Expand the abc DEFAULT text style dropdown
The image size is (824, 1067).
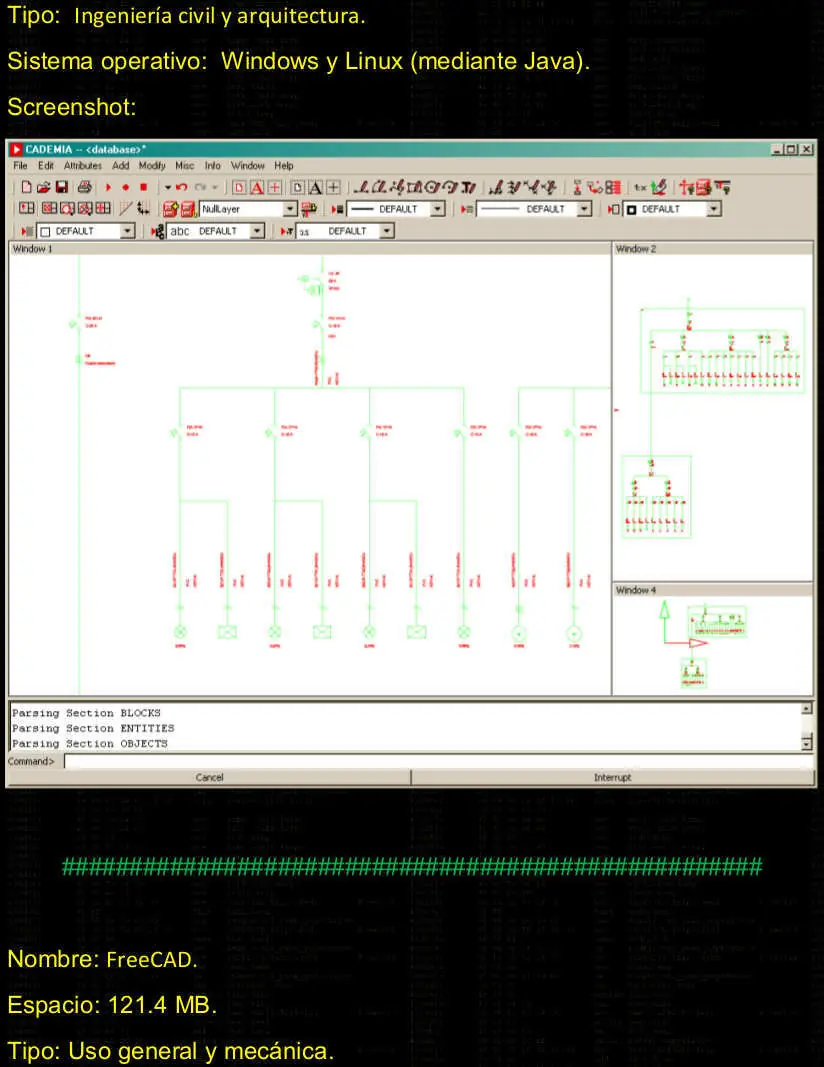pos(257,231)
